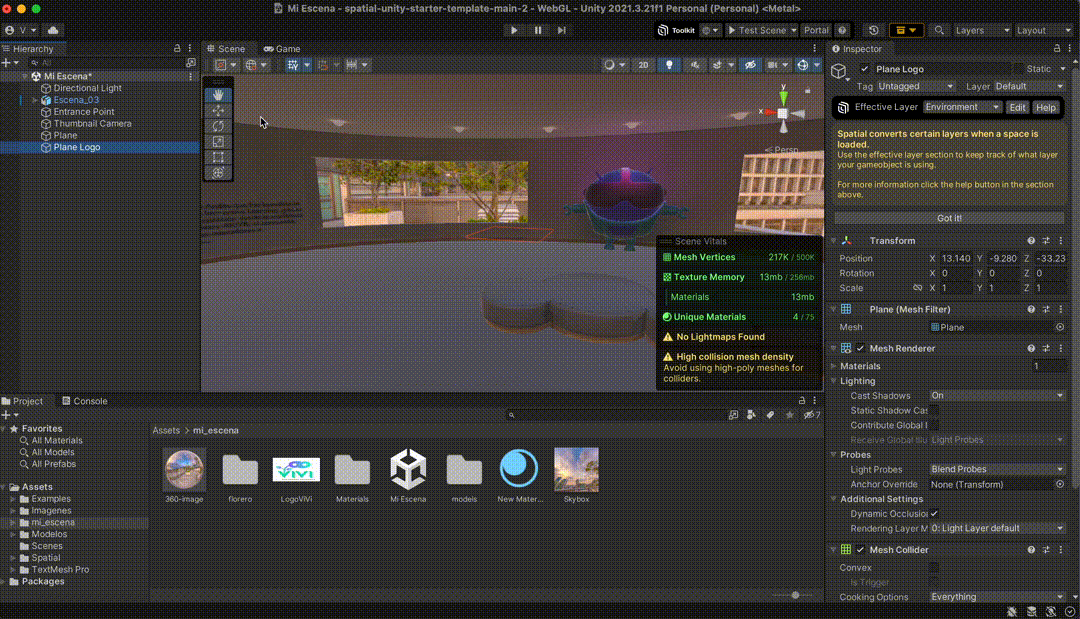This screenshot has height=619, width=1080.
Task: Select Thumbnail Camera in the Hierarchy
Action: (x=92, y=124)
